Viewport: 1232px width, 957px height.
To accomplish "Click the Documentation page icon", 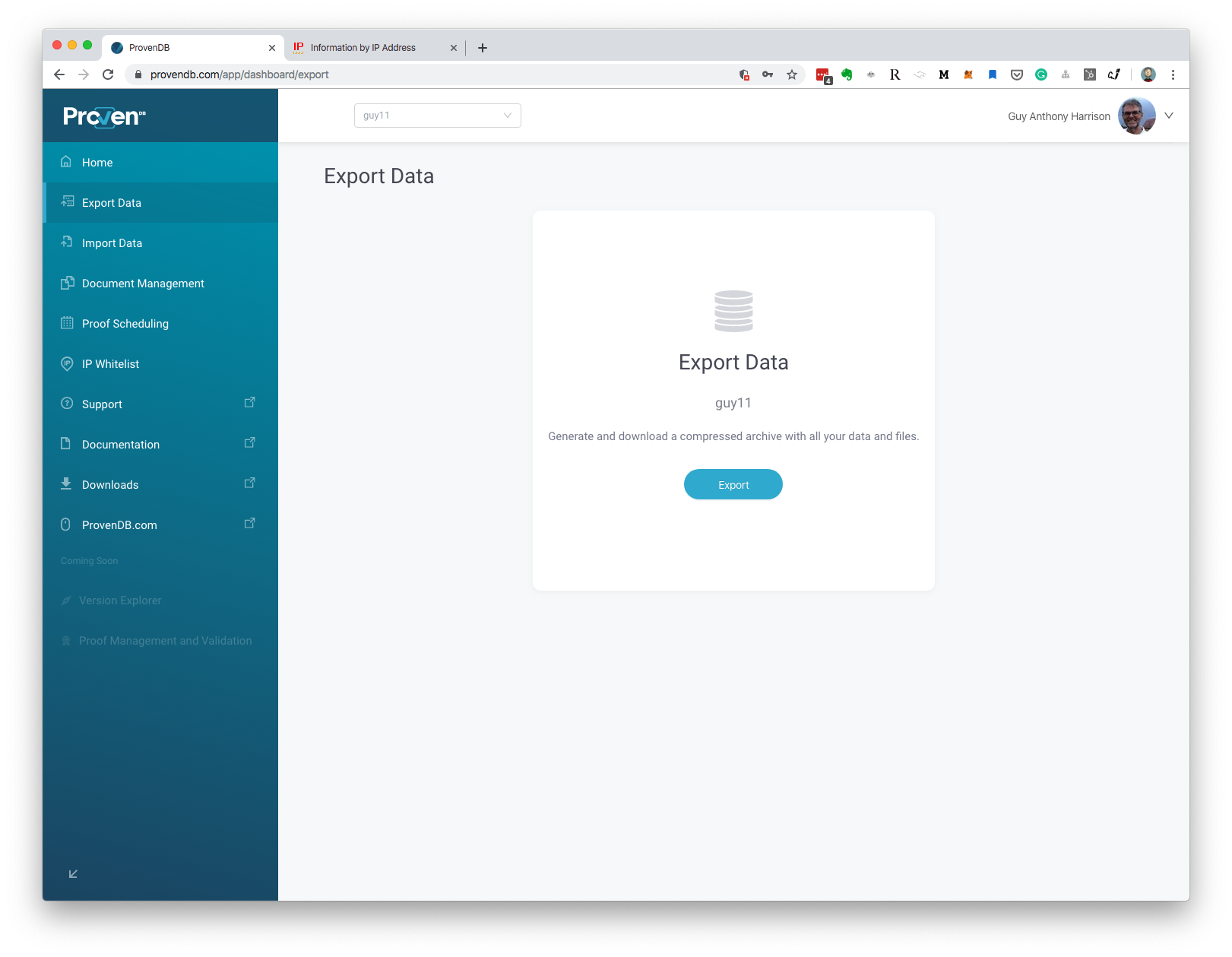I will tap(66, 443).
